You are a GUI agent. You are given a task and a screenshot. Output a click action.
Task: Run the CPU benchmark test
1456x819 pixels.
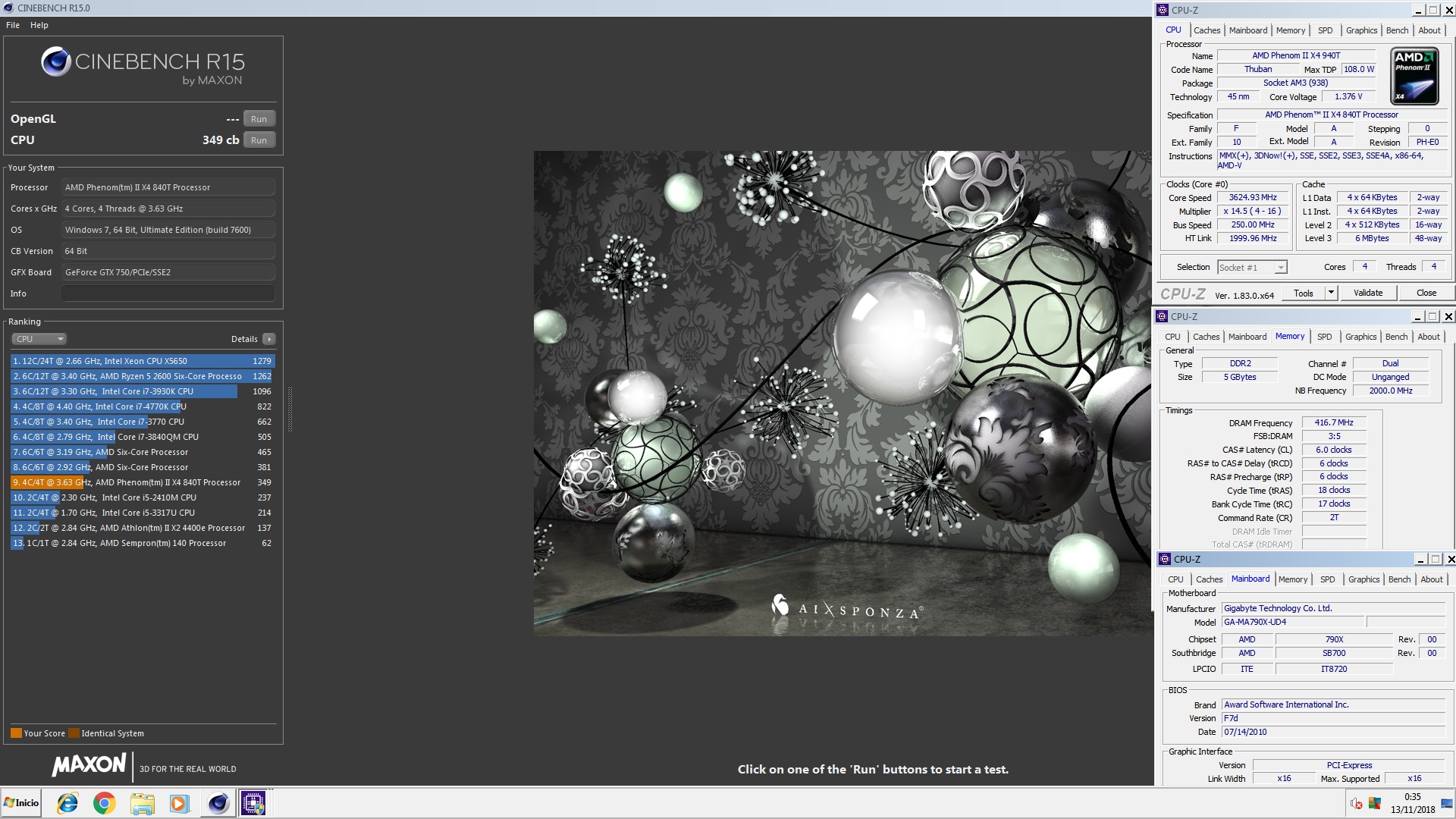[x=259, y=140]
